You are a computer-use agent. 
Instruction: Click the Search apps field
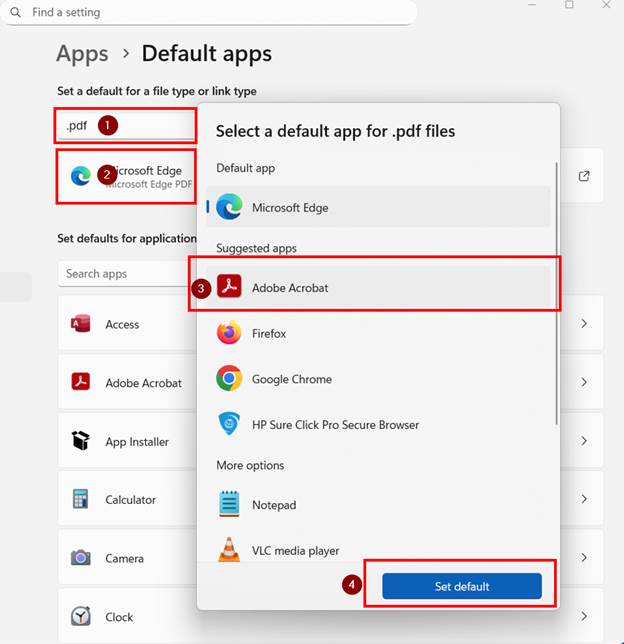point(127,274)
